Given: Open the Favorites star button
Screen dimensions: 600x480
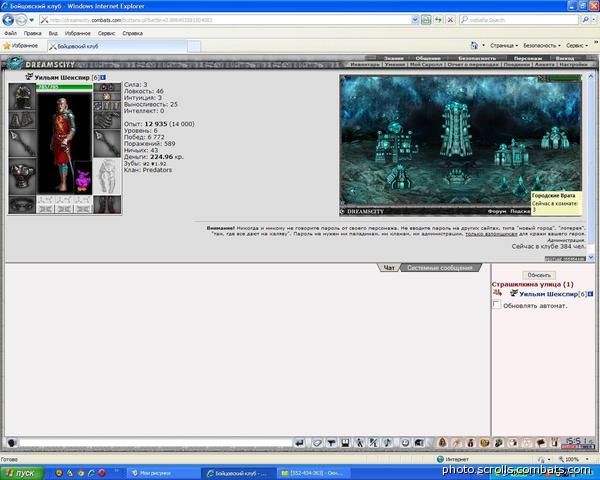Looking at the screenshot, I should click(21, 46).
